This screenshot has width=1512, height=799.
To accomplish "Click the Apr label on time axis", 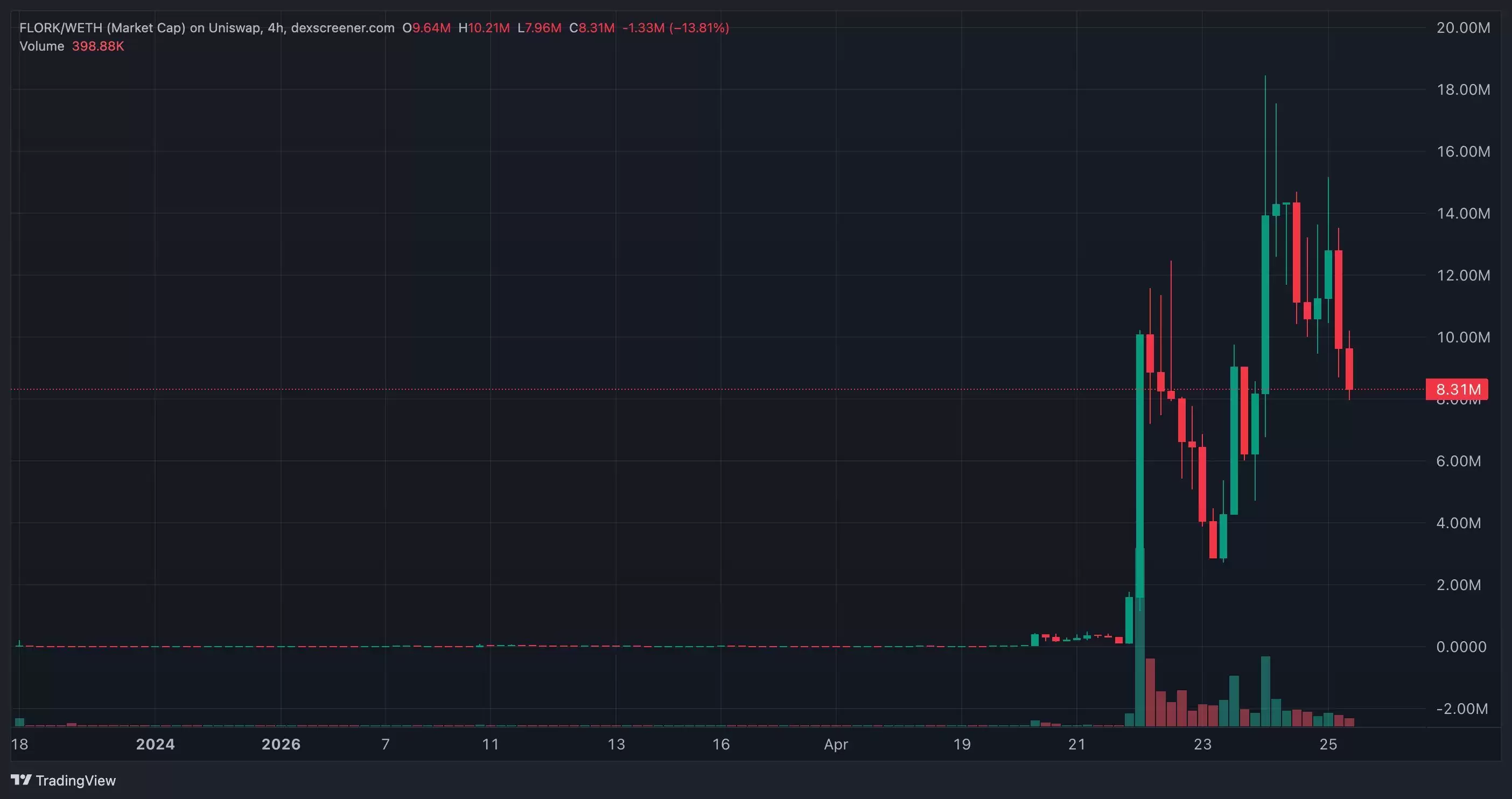I will click(x=836, y=745).
